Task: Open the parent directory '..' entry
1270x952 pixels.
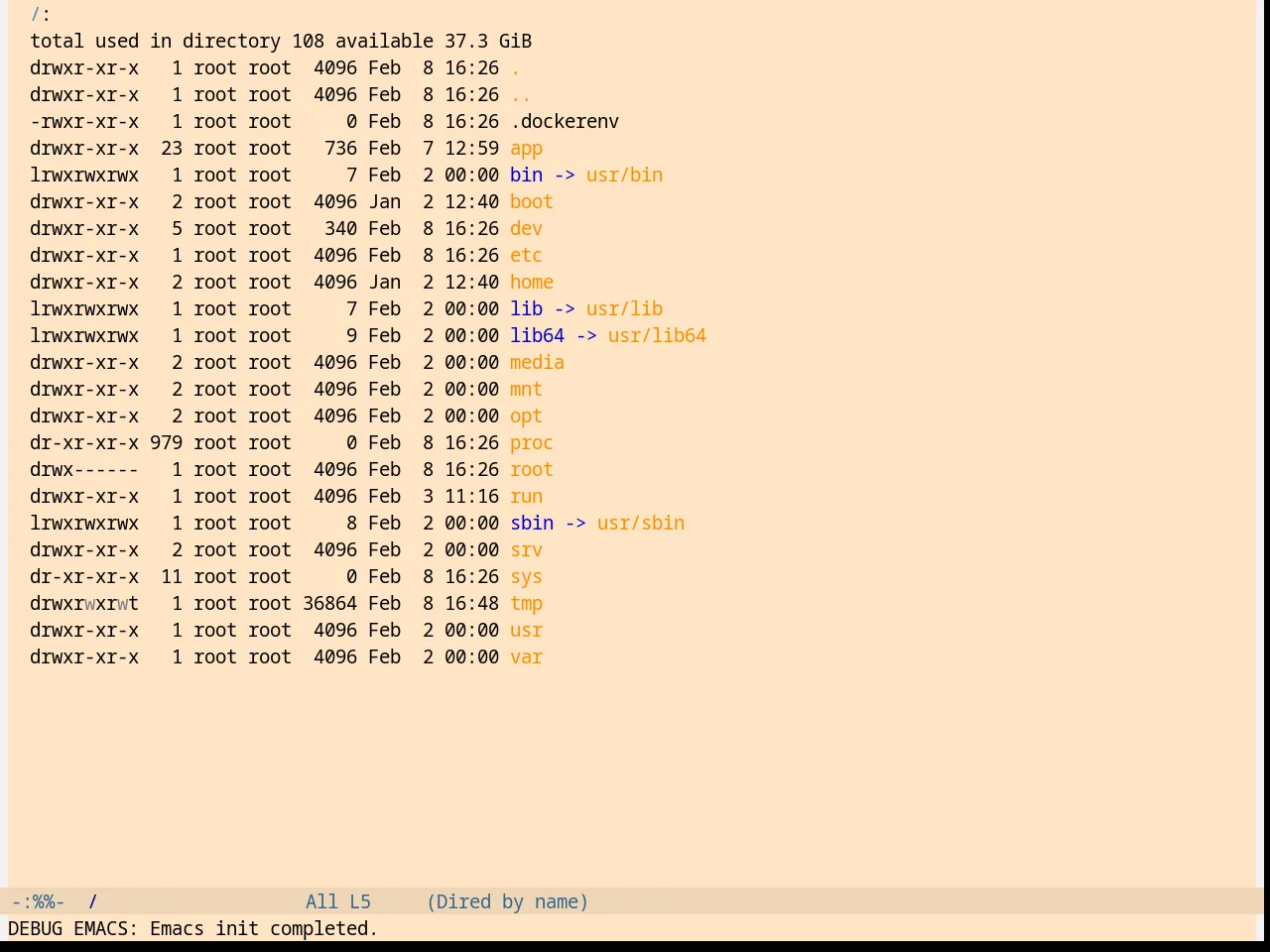Action: tap(521, 95)
